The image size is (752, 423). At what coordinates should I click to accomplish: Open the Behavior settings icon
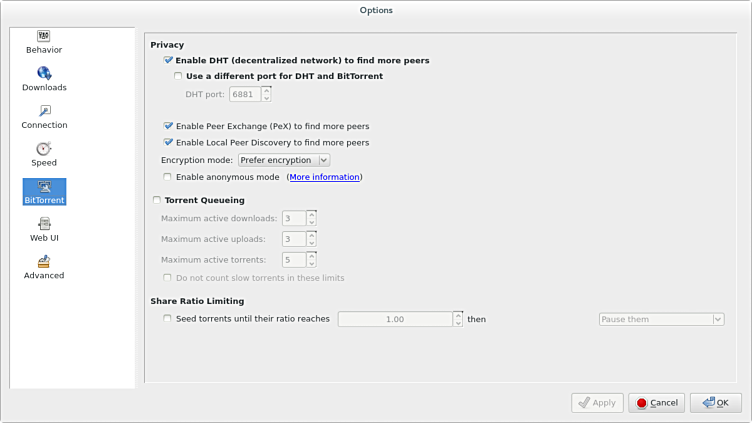[x=44, y=37]
